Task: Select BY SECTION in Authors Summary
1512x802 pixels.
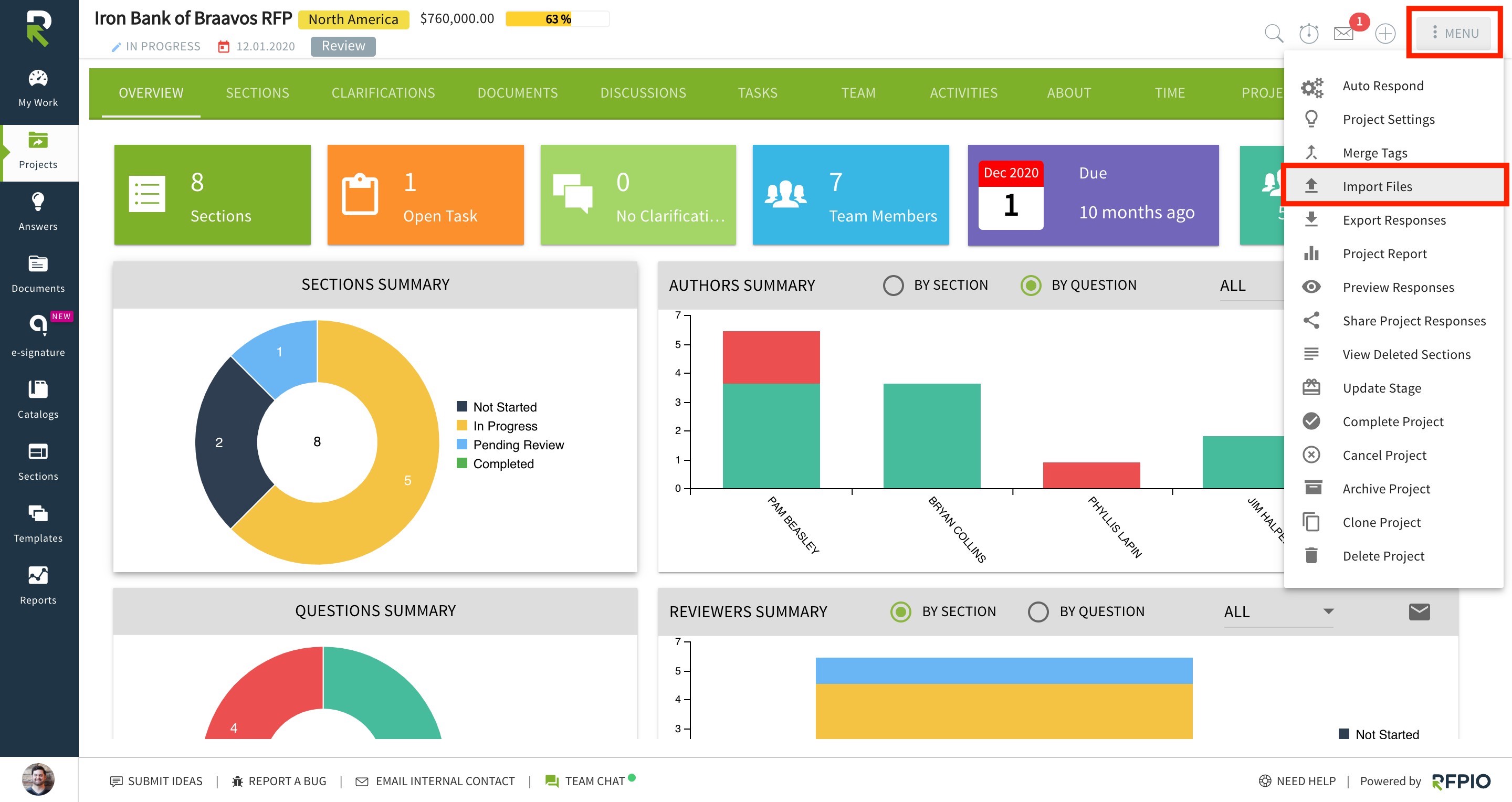Action: [892, 285]
